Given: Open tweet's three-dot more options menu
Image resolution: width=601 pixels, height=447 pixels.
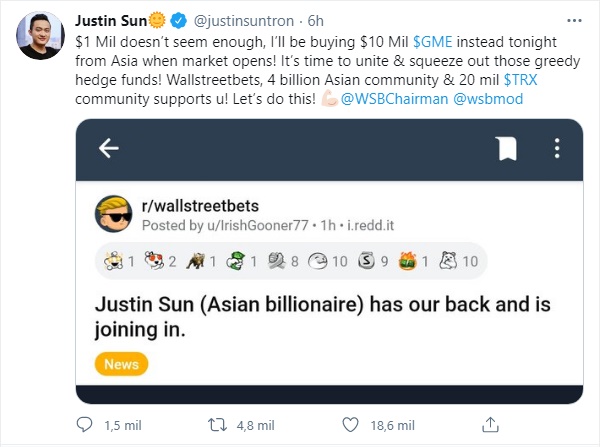Looking at the screenshot, I should [x=574, y=21].
